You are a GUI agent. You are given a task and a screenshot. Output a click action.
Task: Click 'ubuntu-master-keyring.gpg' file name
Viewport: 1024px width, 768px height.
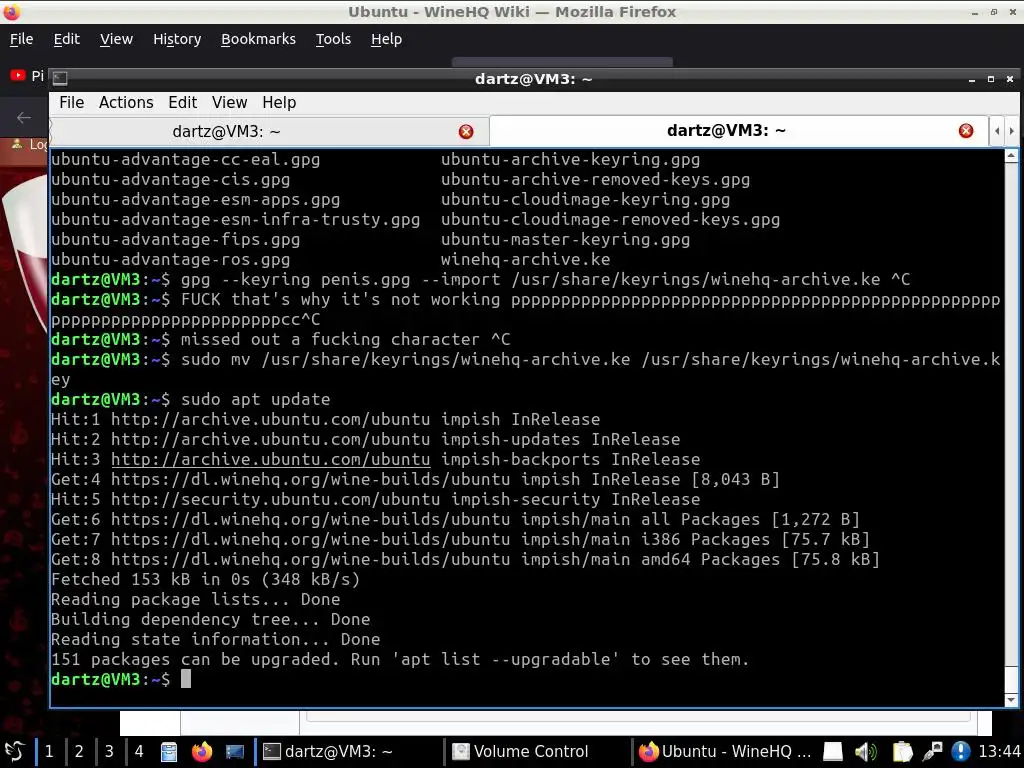[565, 240]
